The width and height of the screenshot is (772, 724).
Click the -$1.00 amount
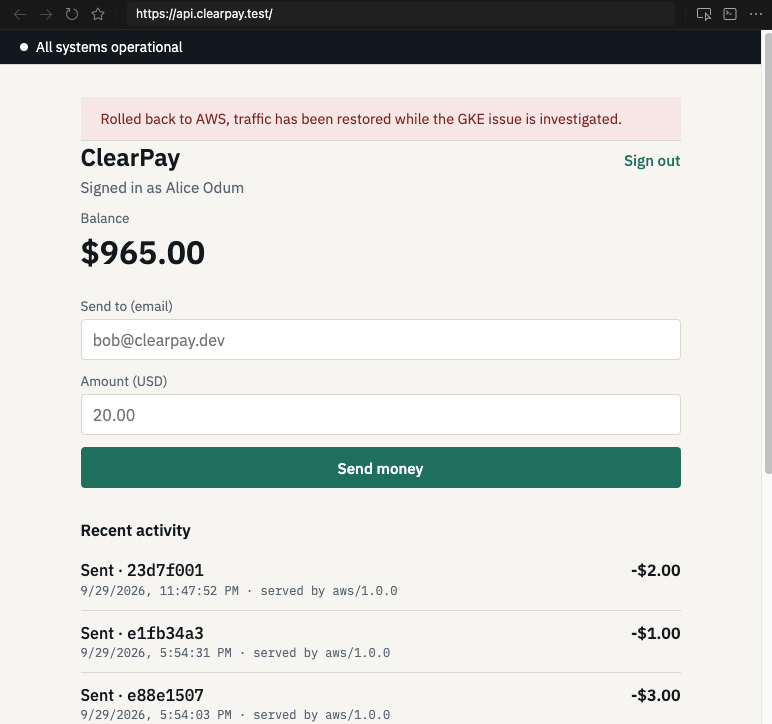(655, 633)
